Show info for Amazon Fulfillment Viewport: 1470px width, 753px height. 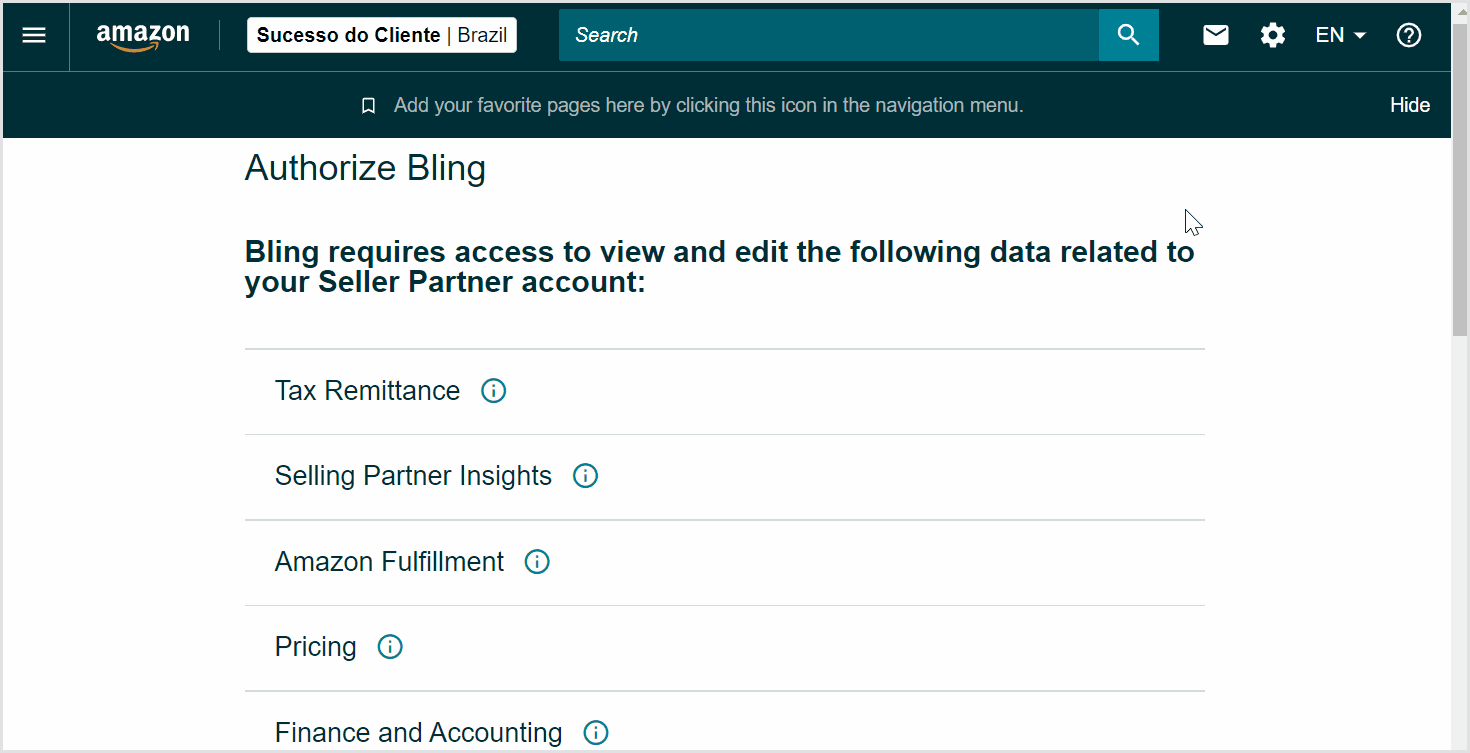(537, 562)
